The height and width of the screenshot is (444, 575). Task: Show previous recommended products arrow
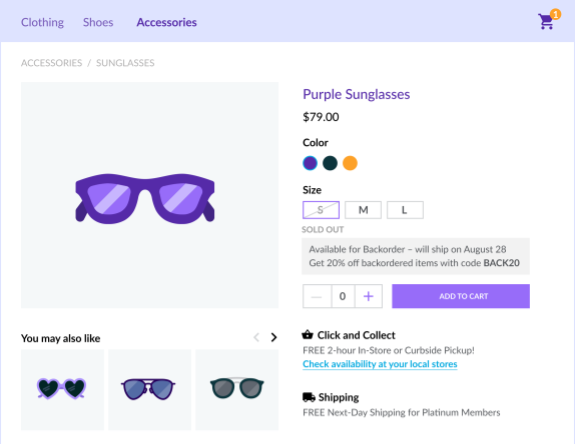[256, 337]
